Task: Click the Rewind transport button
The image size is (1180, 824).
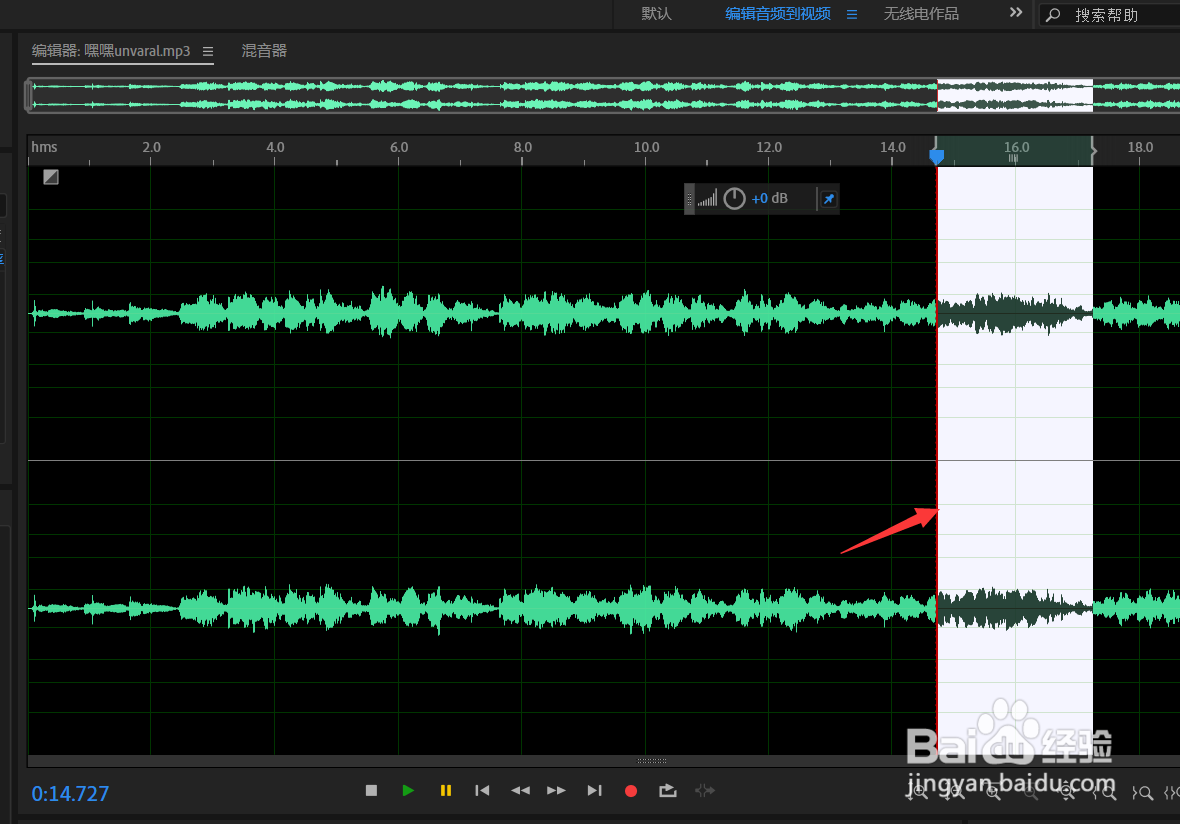Action: click(x=520, y=790)
